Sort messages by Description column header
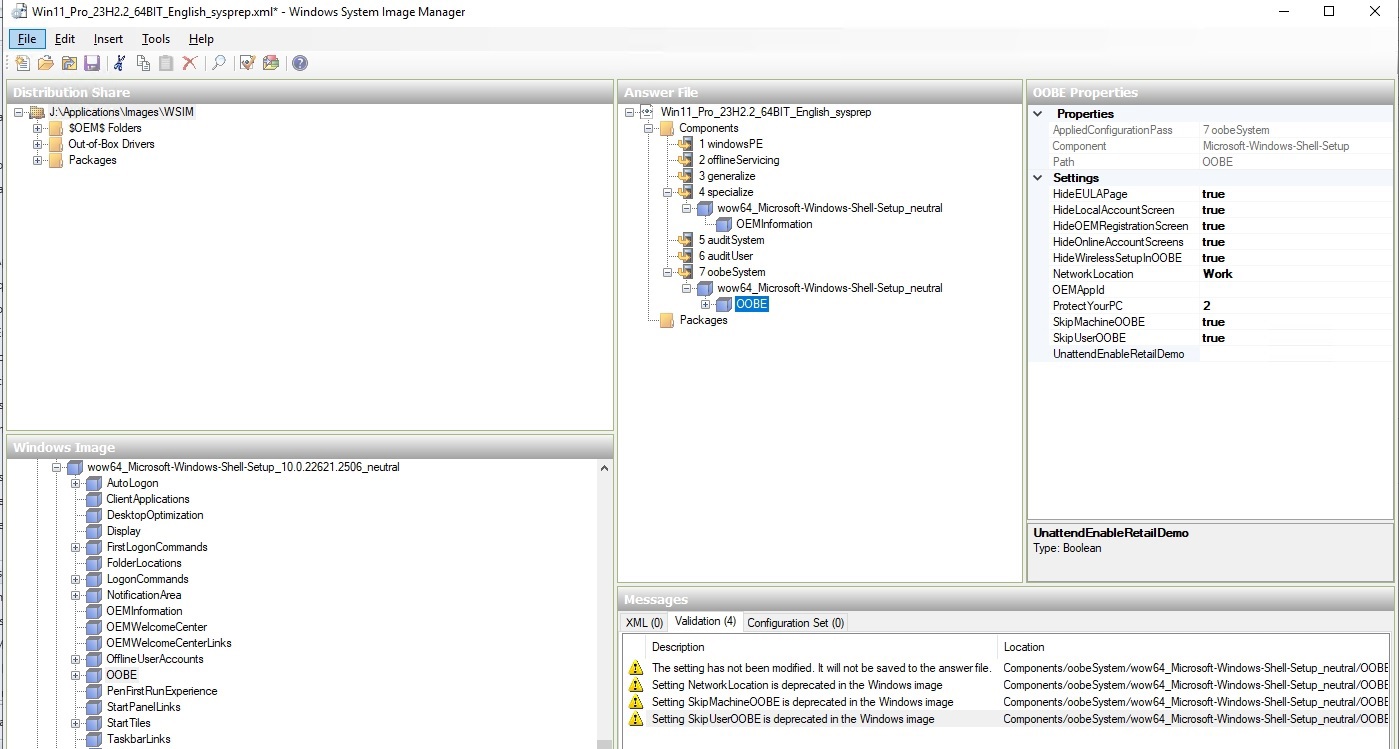Screen dimensions: 1399x749 pyautogui.click(x=822, y=647)
